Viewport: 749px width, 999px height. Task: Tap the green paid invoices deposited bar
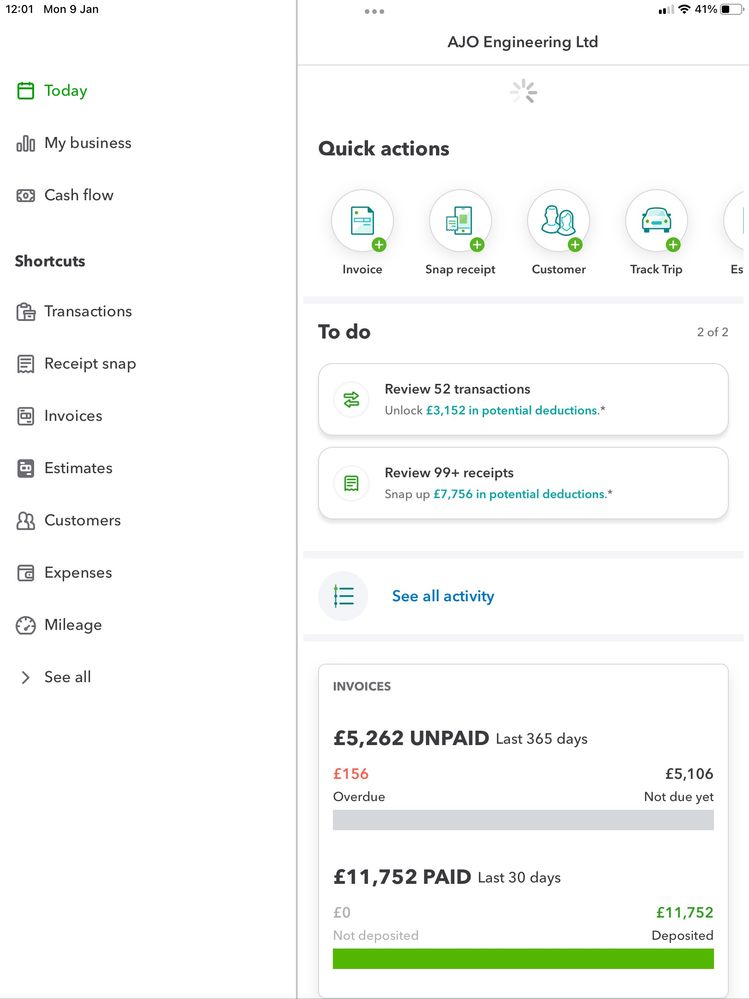click(523, 959)
